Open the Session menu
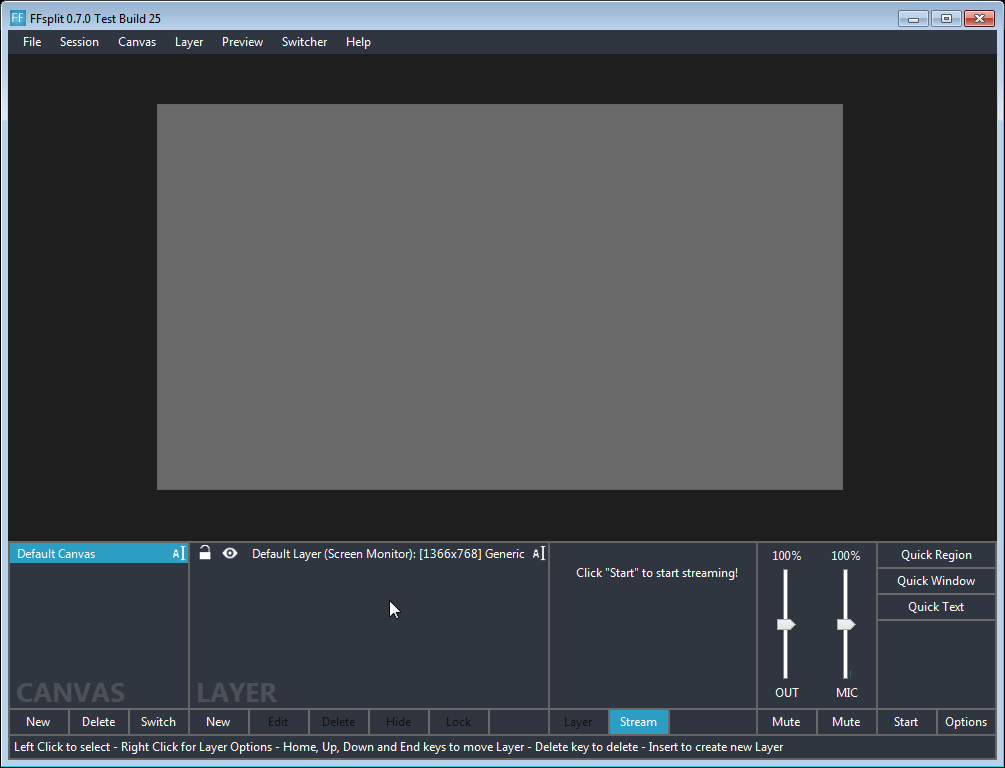The height and width of the screenshot is (768, 1005). [x=79, y=42]
